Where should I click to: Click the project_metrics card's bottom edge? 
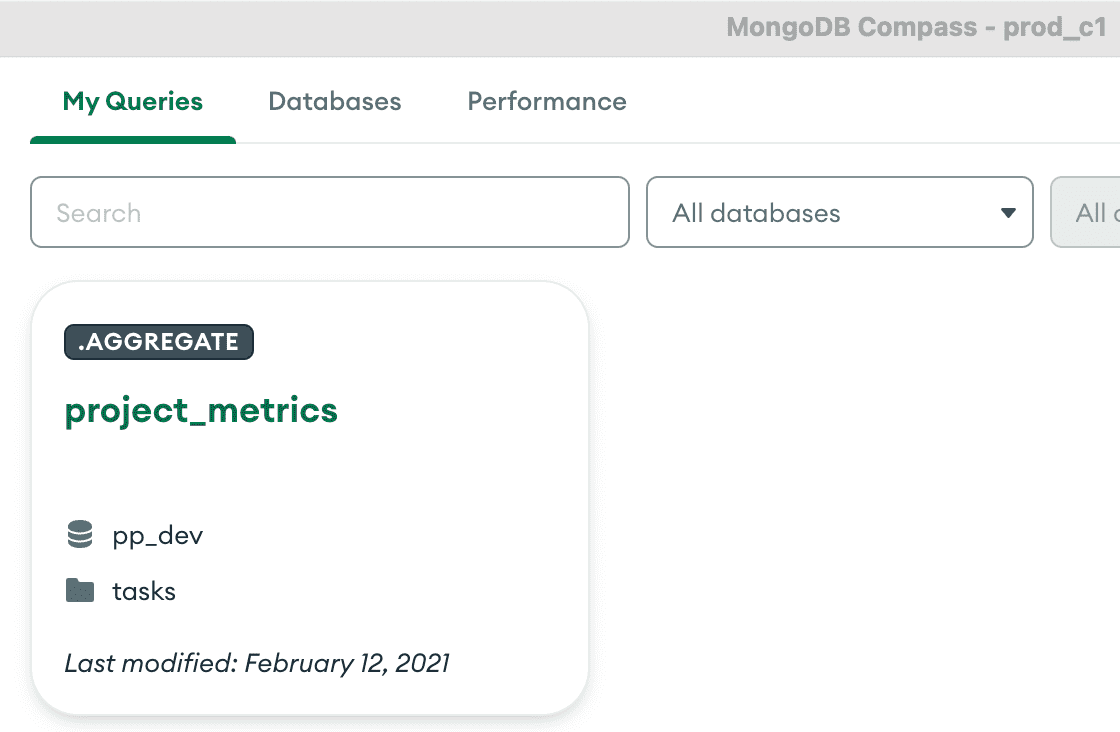310,713
